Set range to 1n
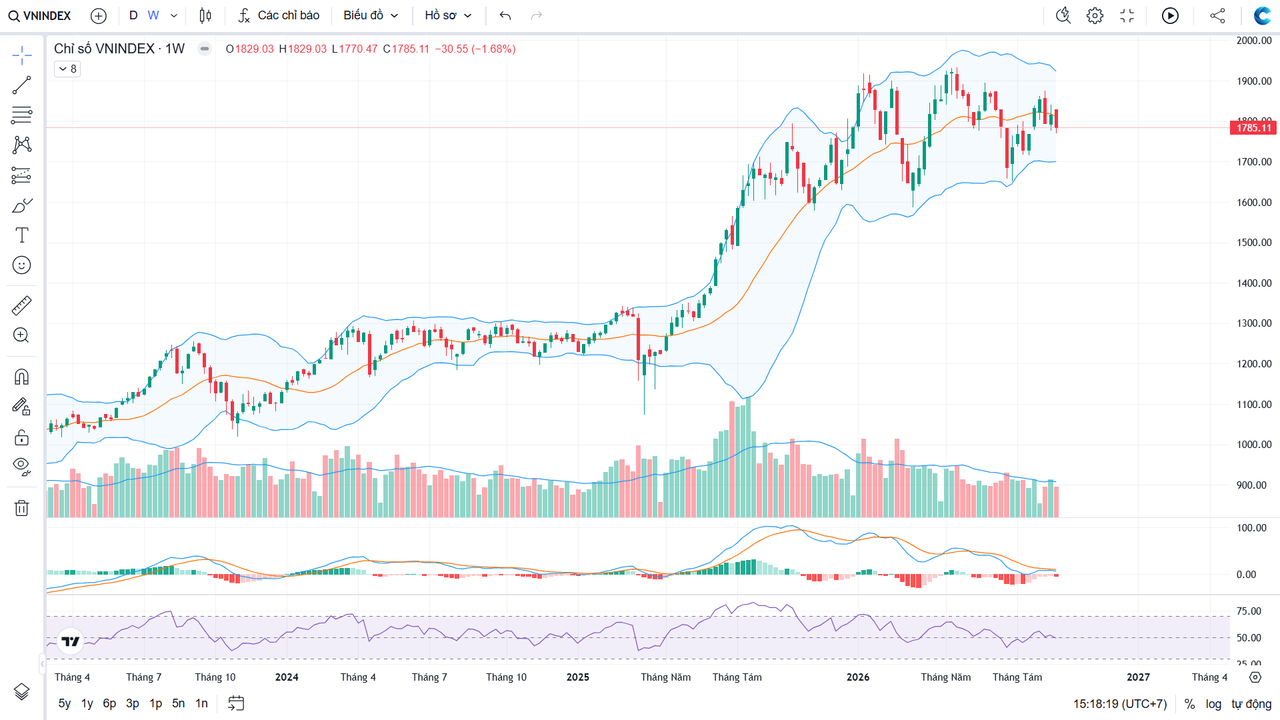Screen dimensions: 1280x720 pos(202,704)
